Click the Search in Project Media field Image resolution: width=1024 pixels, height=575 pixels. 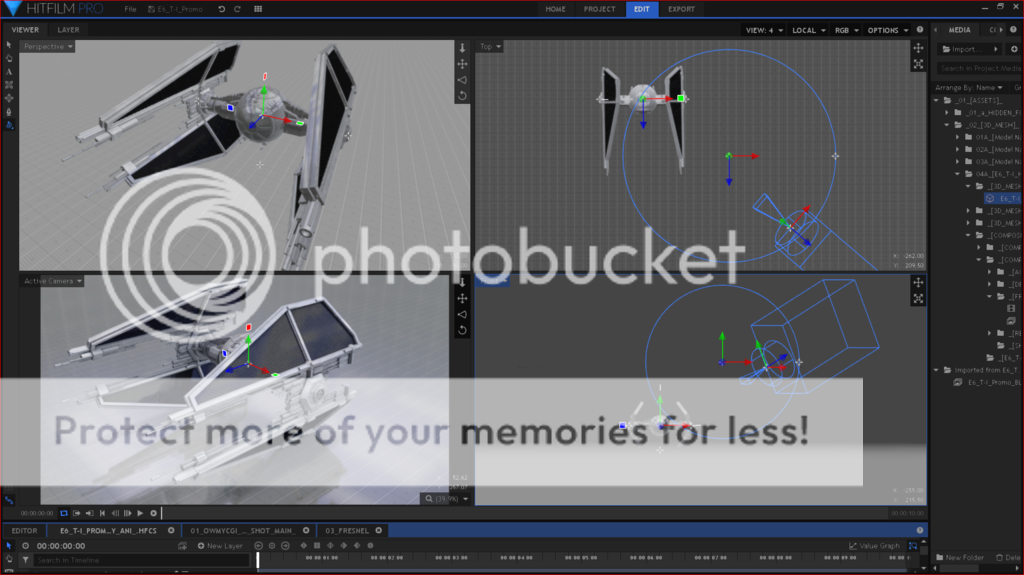(x=979, y=68)
